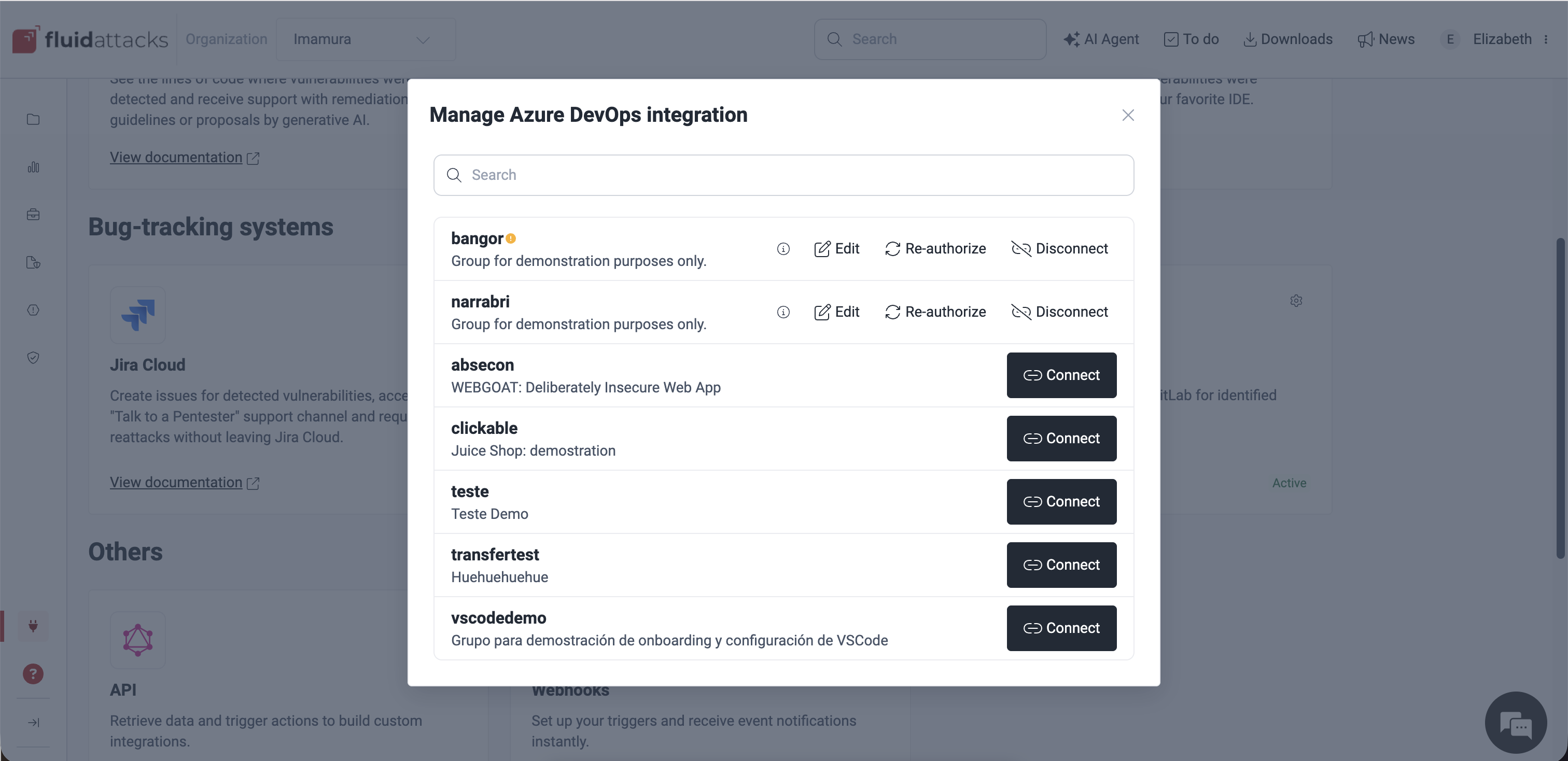This screenshot has width=1568, height=761.
Task: Open the To do list
Action: pyautogui.click(x=1191, y=39)
